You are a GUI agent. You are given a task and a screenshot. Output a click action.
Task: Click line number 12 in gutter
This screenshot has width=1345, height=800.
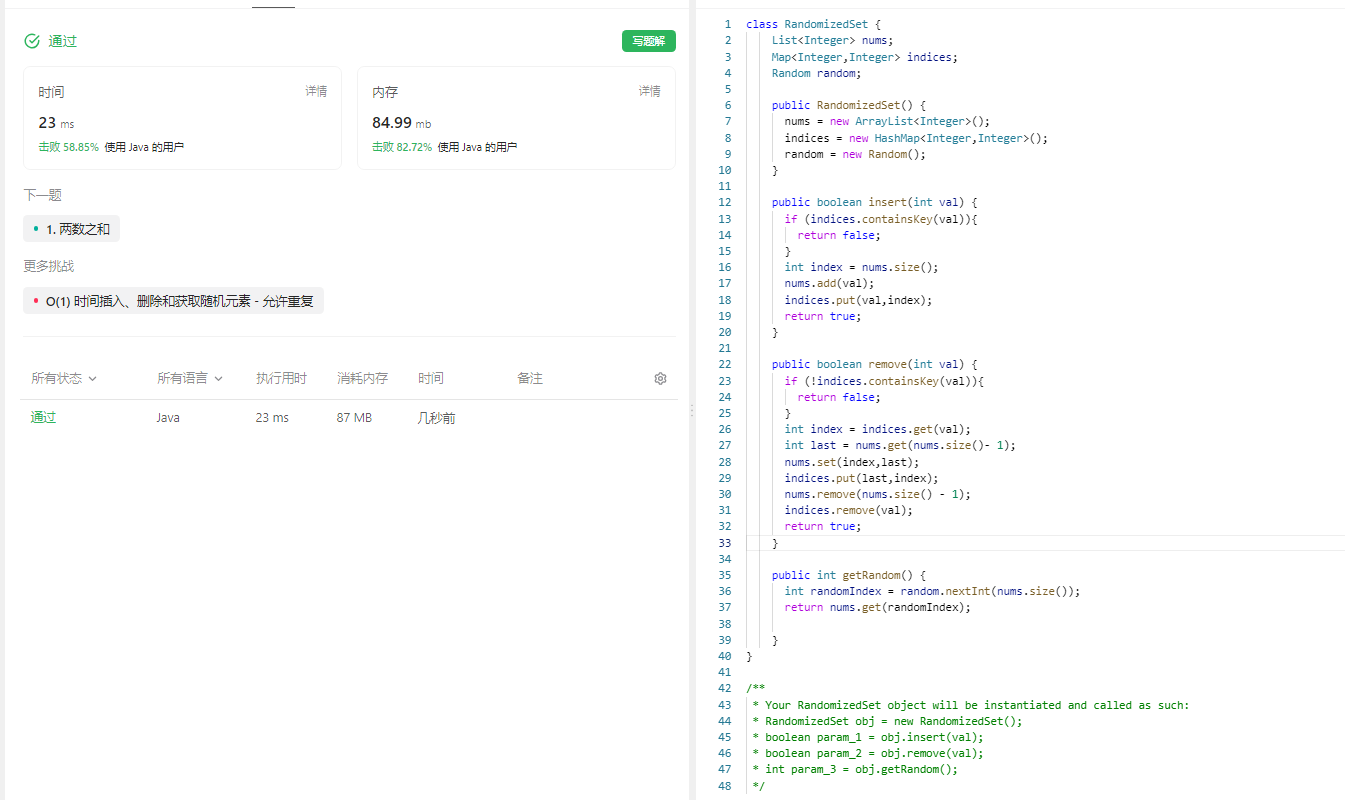(x=725, y=202)
